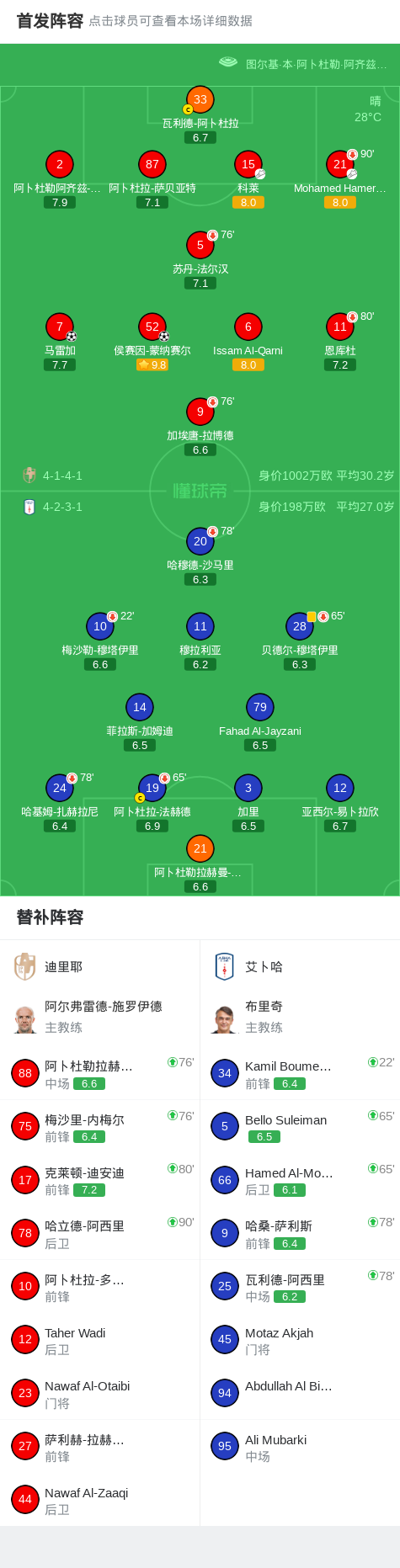Click the stadium icon at top
400x1568 pixels.
(228, 62)
